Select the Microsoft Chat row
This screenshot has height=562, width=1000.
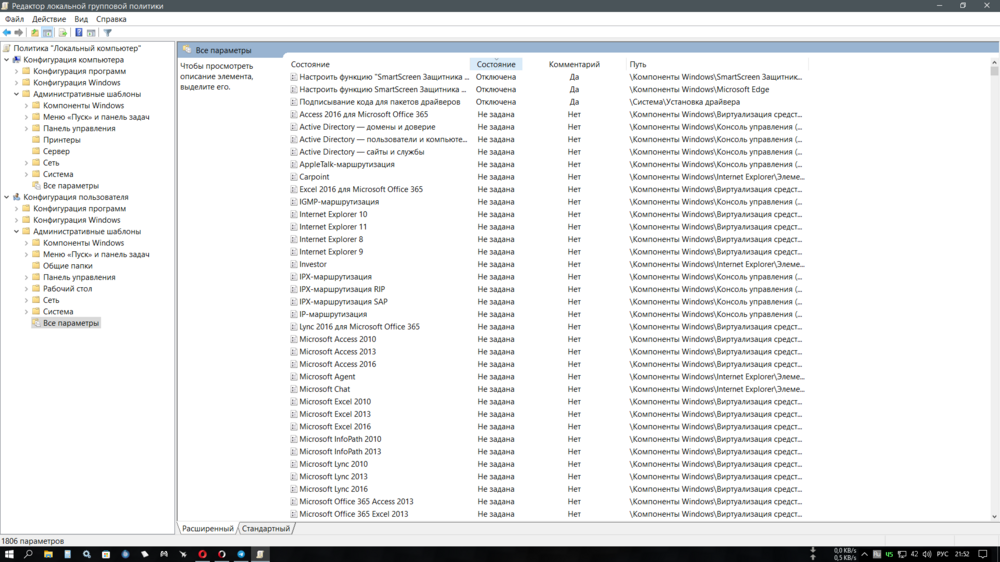(547, 389)
